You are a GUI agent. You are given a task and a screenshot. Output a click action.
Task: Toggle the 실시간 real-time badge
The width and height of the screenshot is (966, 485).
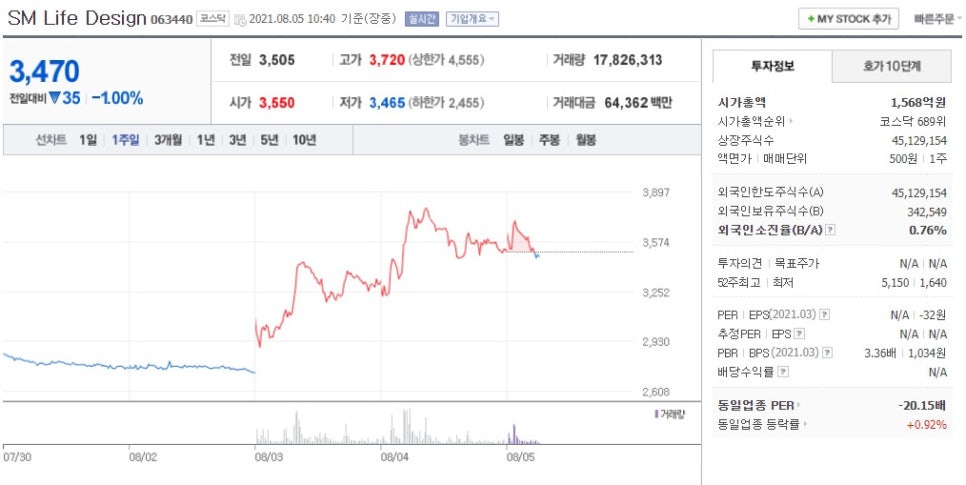(x=421, y=19)
